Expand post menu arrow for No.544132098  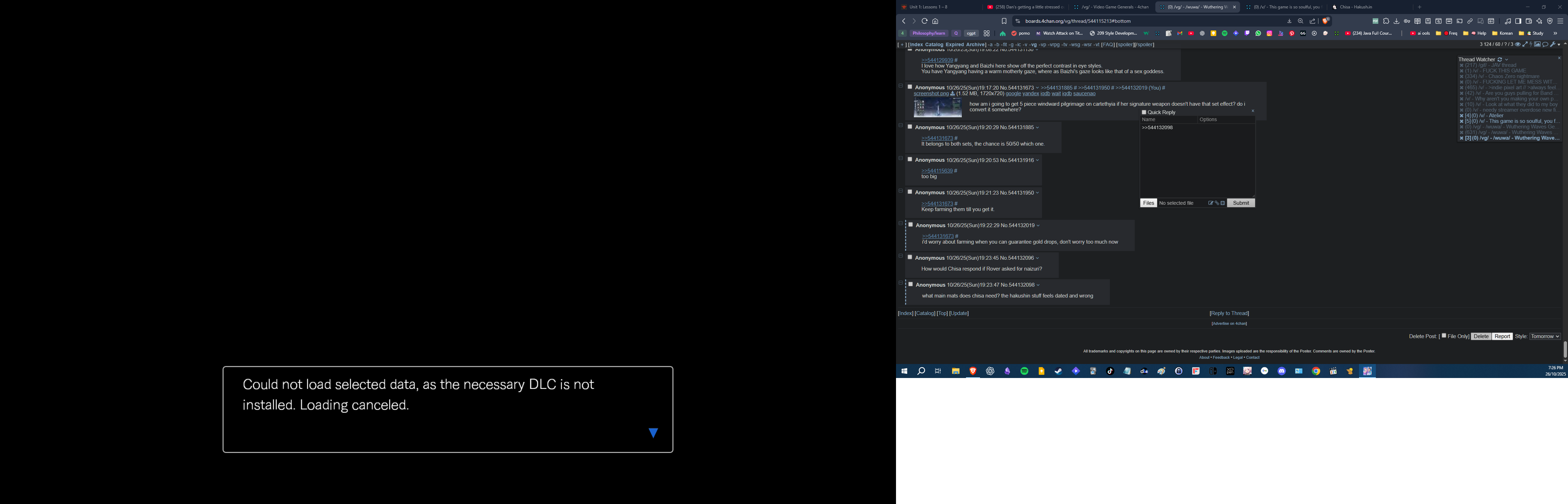1038,285
